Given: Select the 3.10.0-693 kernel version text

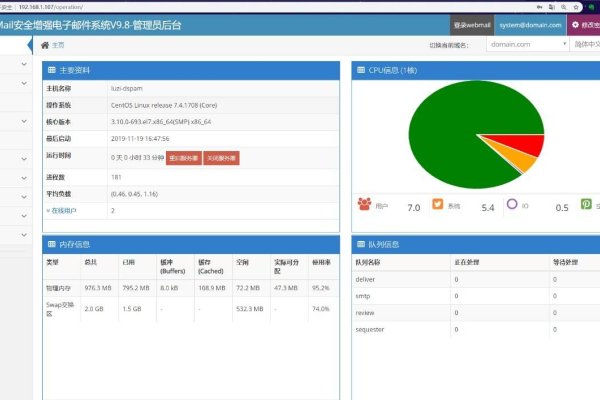Looking at the screenshot, I should [161, 122].
